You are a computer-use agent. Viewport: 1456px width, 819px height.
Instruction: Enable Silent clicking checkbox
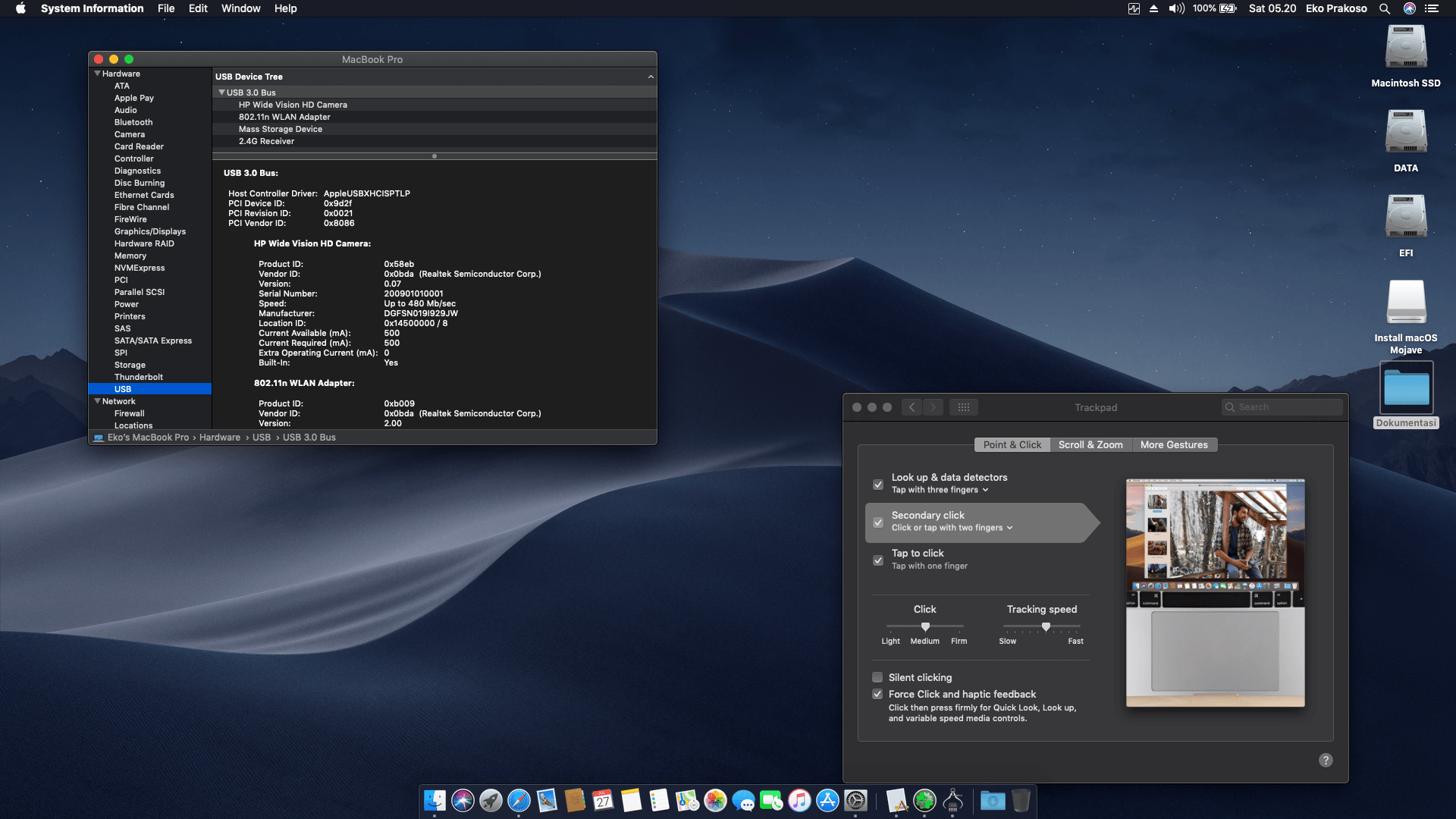click(877, 677)
